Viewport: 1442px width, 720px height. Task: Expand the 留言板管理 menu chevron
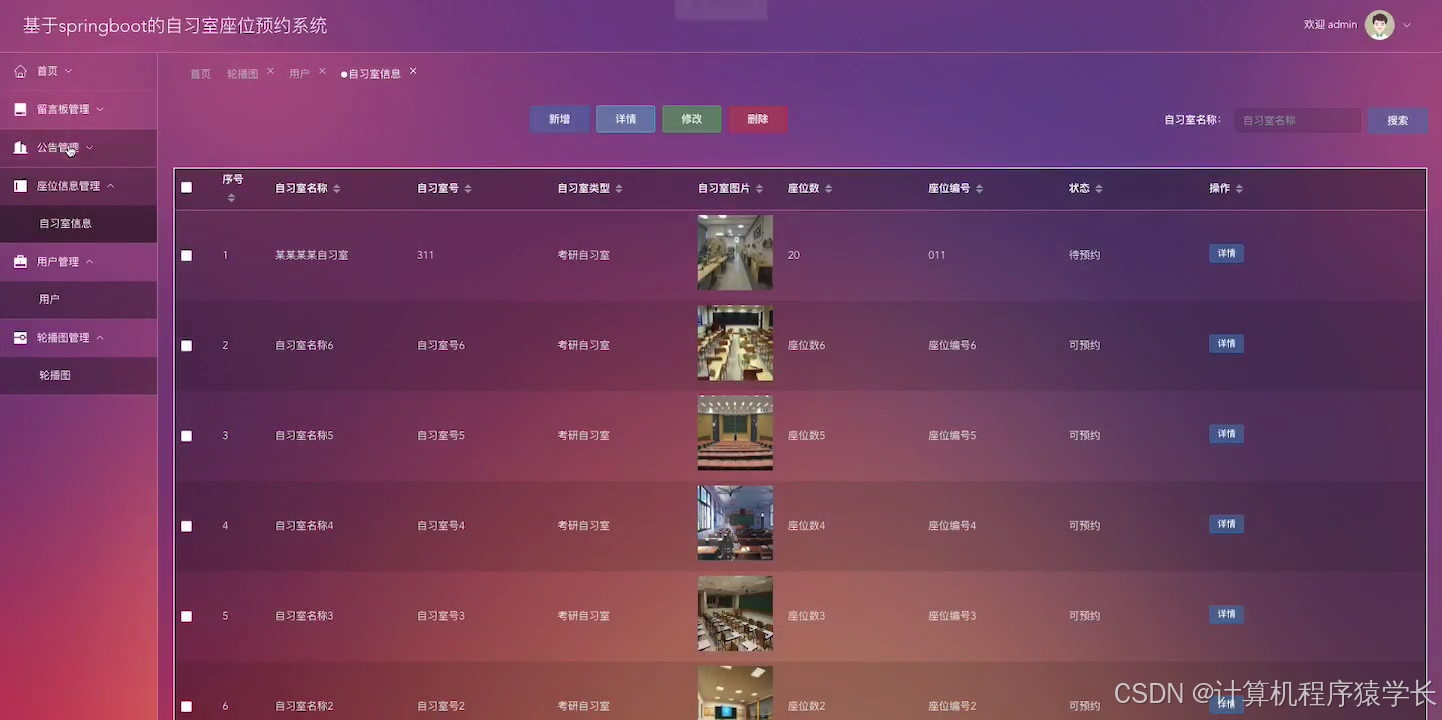(x=99, y=109)
